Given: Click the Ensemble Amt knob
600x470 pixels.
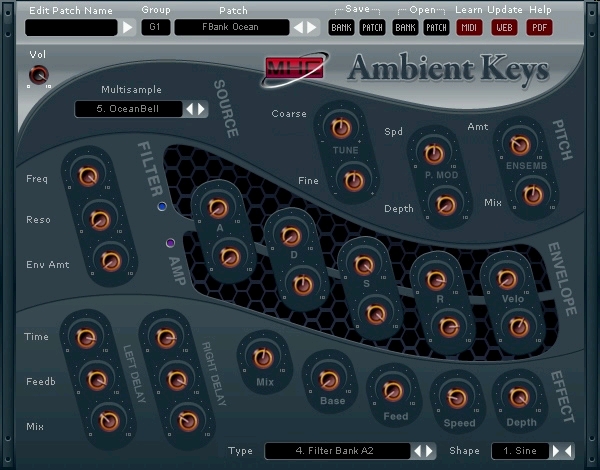Looking at the screenshot, I should 520,145.
